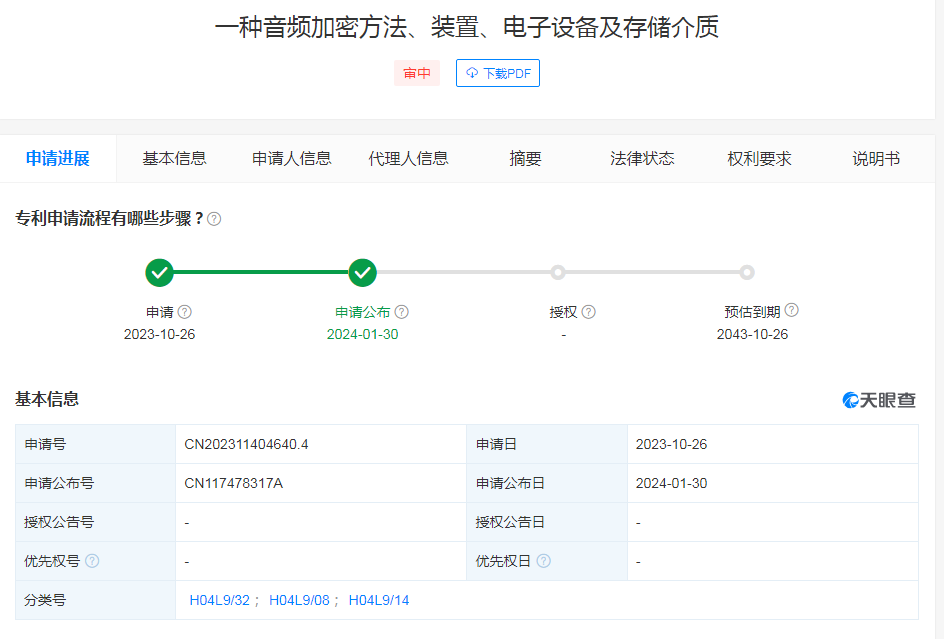Click 申请公布日 value 2024-01-30 in table

pyautogui.click(x=671, y=483)
